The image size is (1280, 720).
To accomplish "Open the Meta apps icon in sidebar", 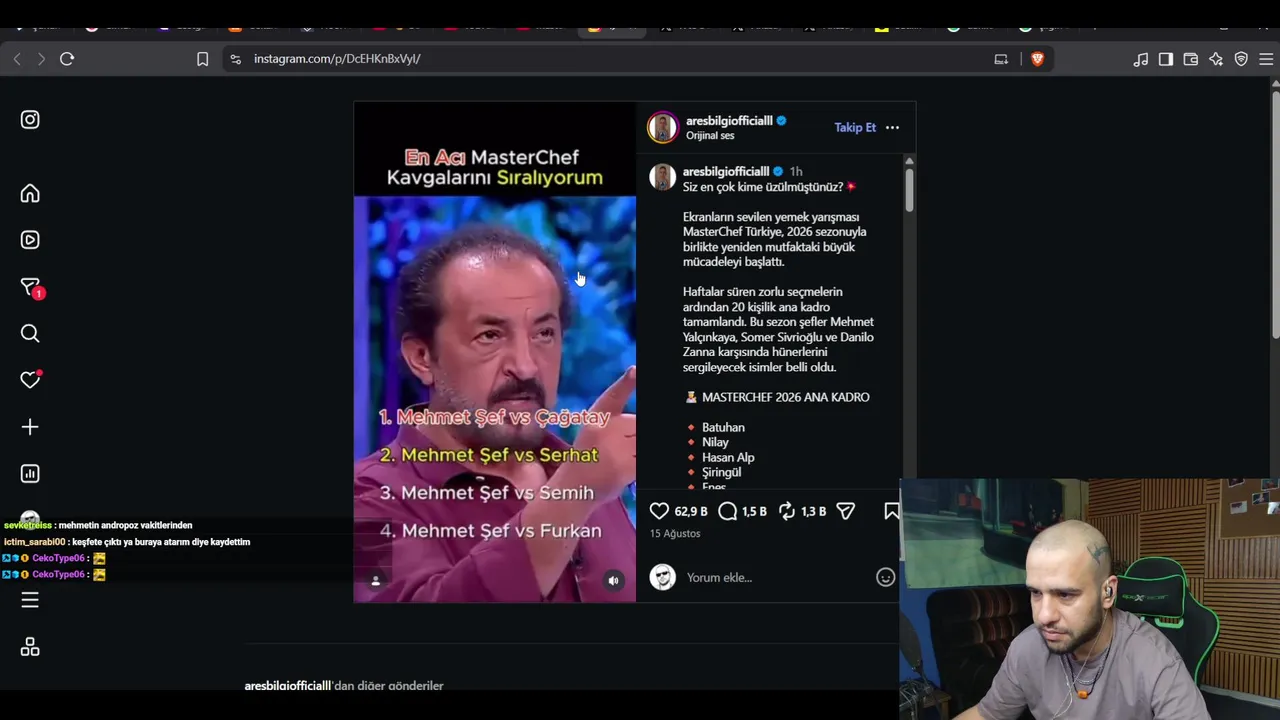I will [x=30, y=647].
